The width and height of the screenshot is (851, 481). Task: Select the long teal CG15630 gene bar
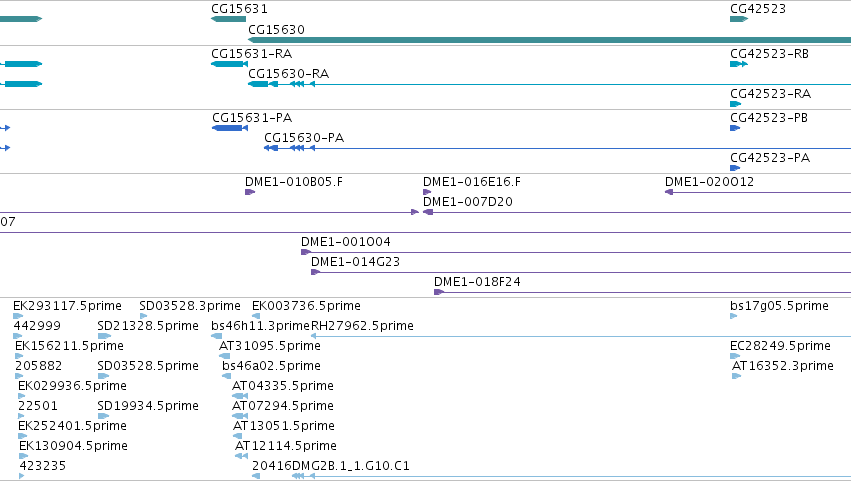point(549,40)
